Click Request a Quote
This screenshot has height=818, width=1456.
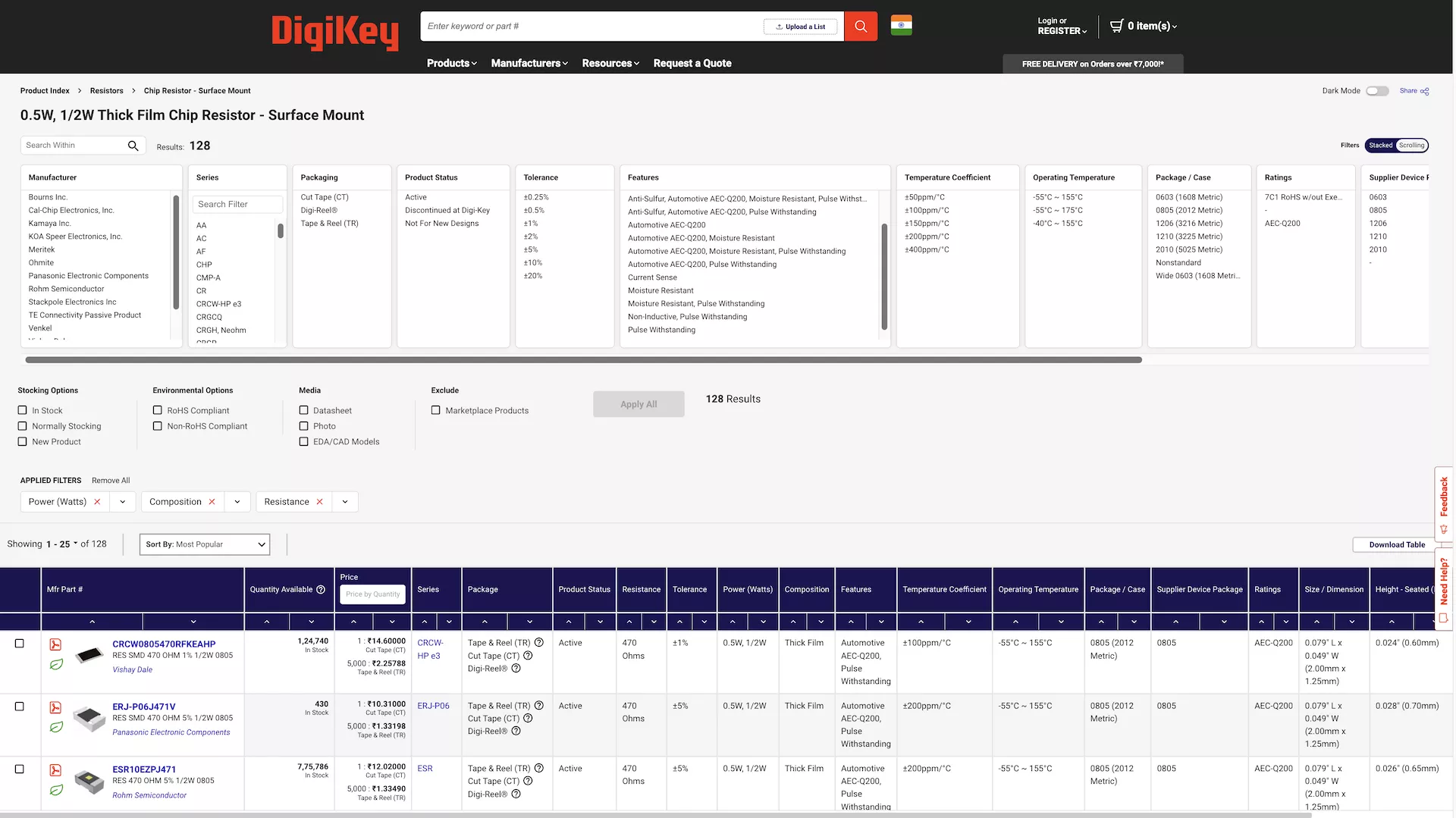tap(692, 64)
